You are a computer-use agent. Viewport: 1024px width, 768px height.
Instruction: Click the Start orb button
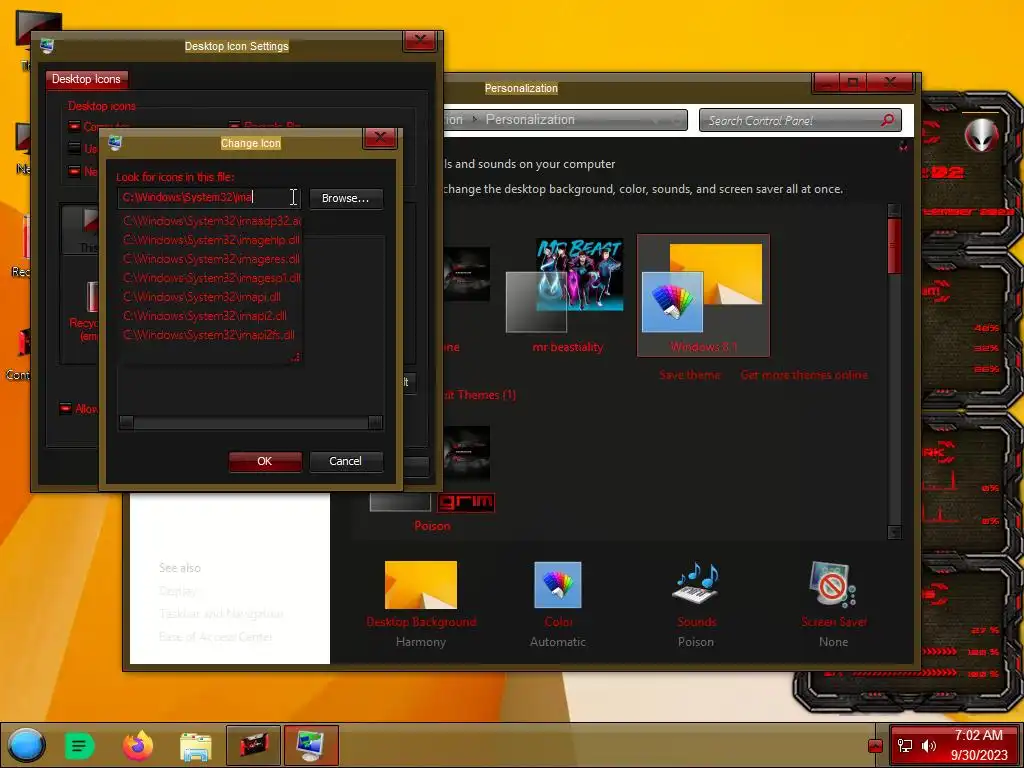[27, 745]
